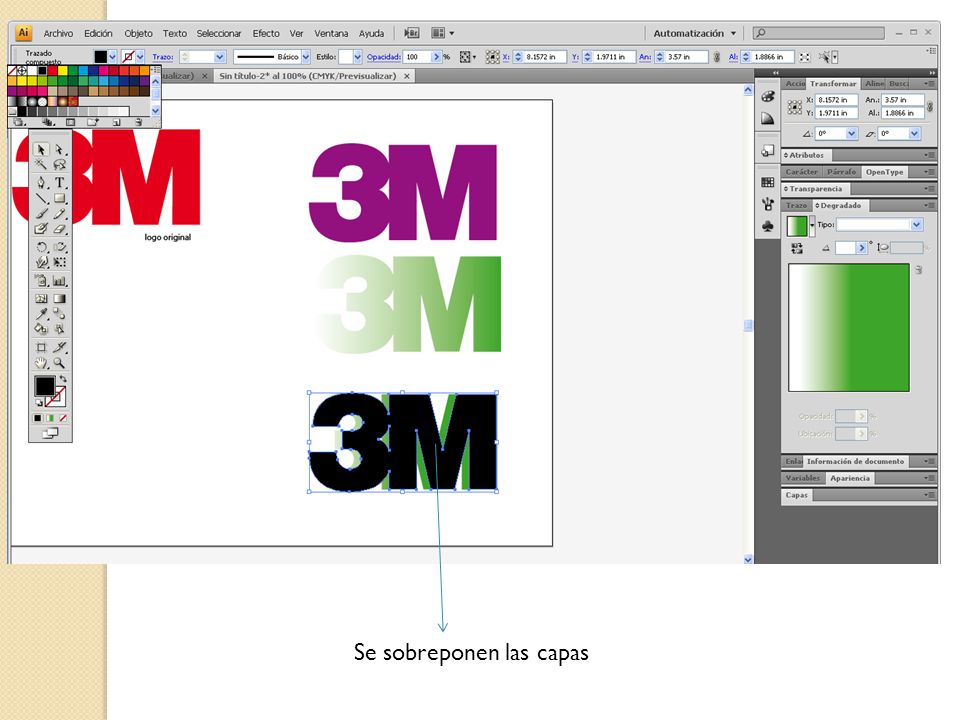Screen dimensions: 960x720
Task: Select the Lasso tool
Action: coord(59,164)
